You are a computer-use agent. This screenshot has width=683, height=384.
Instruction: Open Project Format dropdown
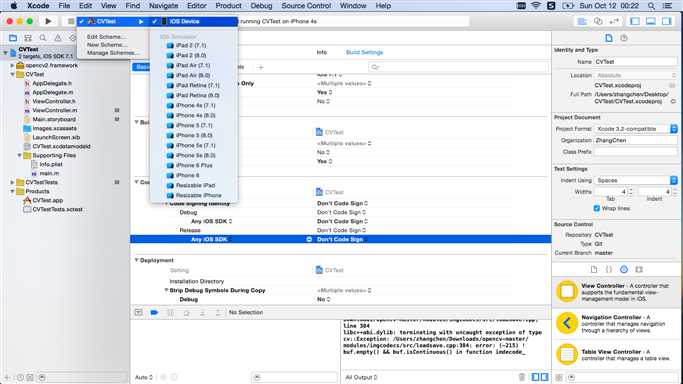click(636, 129)
